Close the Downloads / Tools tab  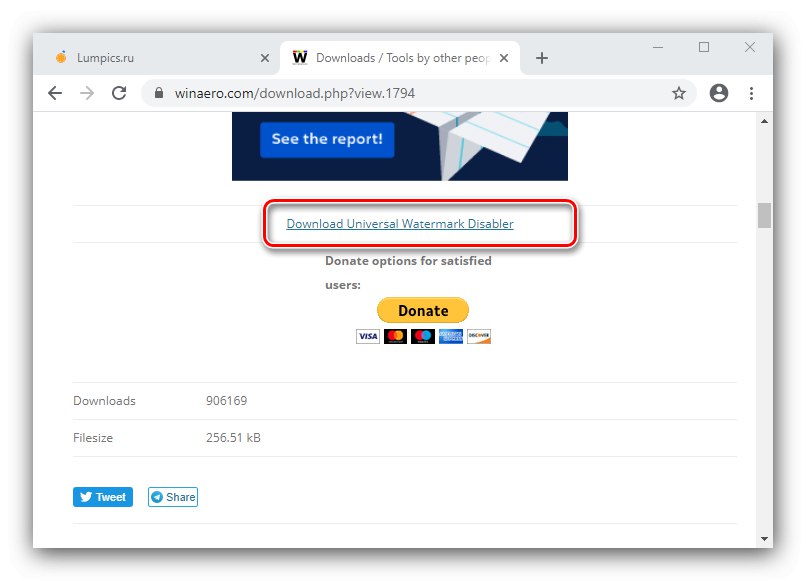click(x=504, y=58)
